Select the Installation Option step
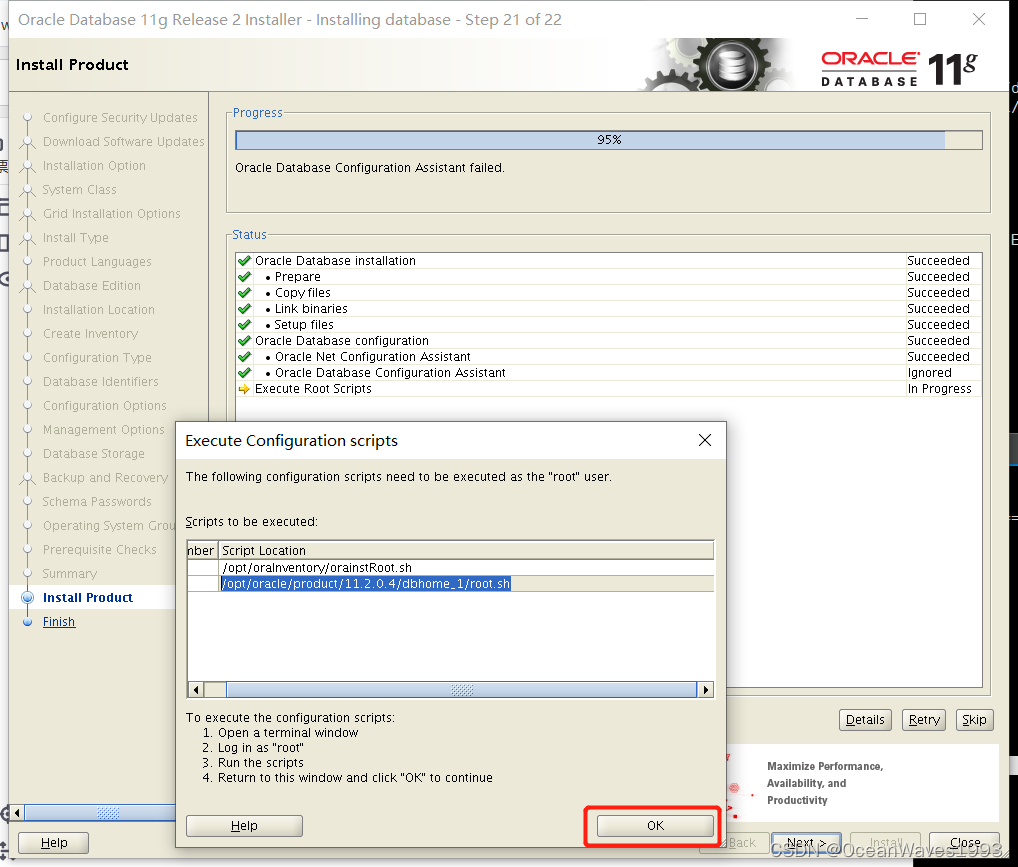 tap(94, 165)
